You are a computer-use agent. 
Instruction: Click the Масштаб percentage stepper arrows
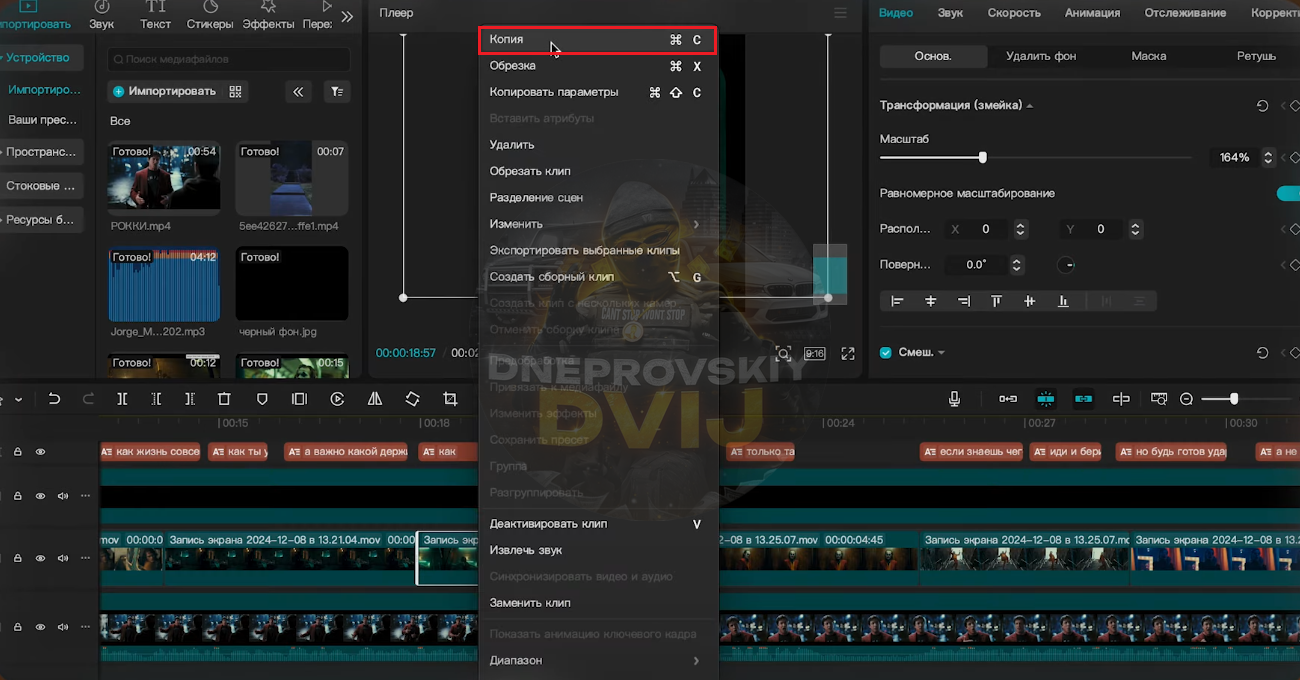click(1268, 158)
